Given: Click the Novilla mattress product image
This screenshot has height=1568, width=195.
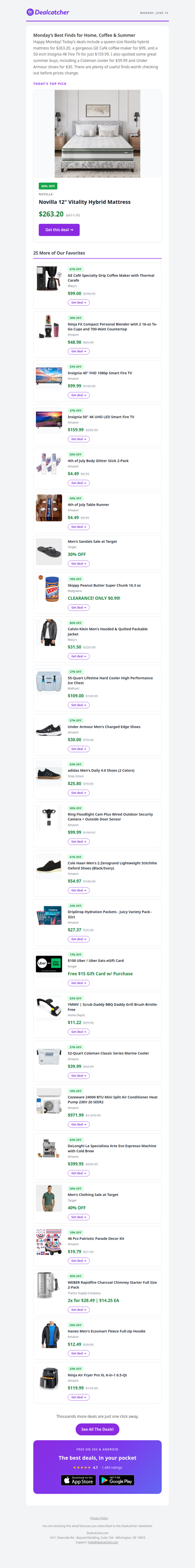Looking at the screenshot, I should pos(97,134).
